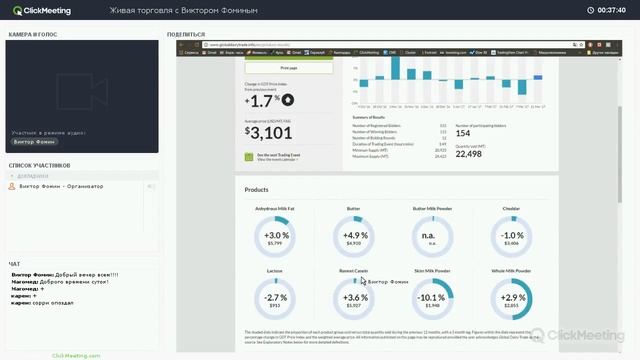640x360 pixels.
Task: Click the Whole Milk Powder +2.9% donut
Action: [x=511, y=299]
